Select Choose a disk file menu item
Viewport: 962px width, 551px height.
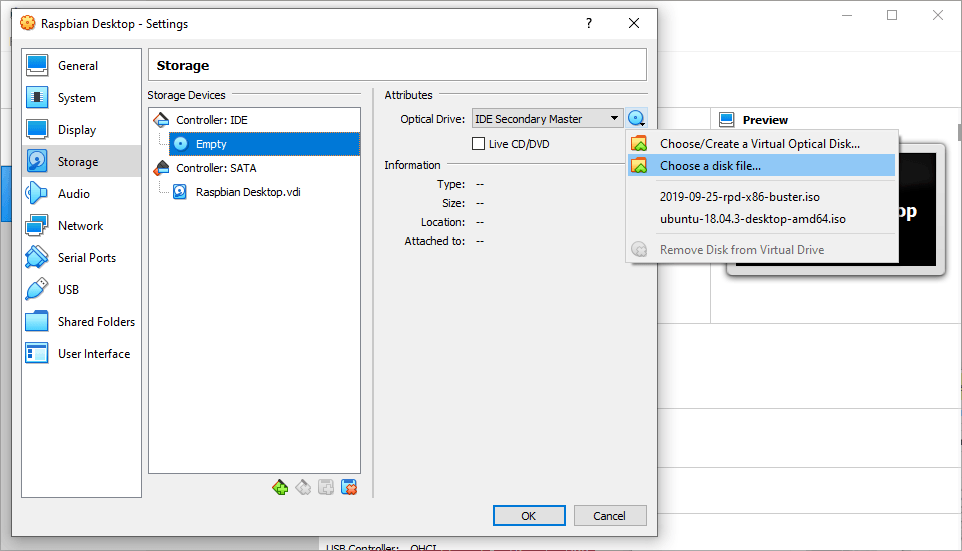761,166
